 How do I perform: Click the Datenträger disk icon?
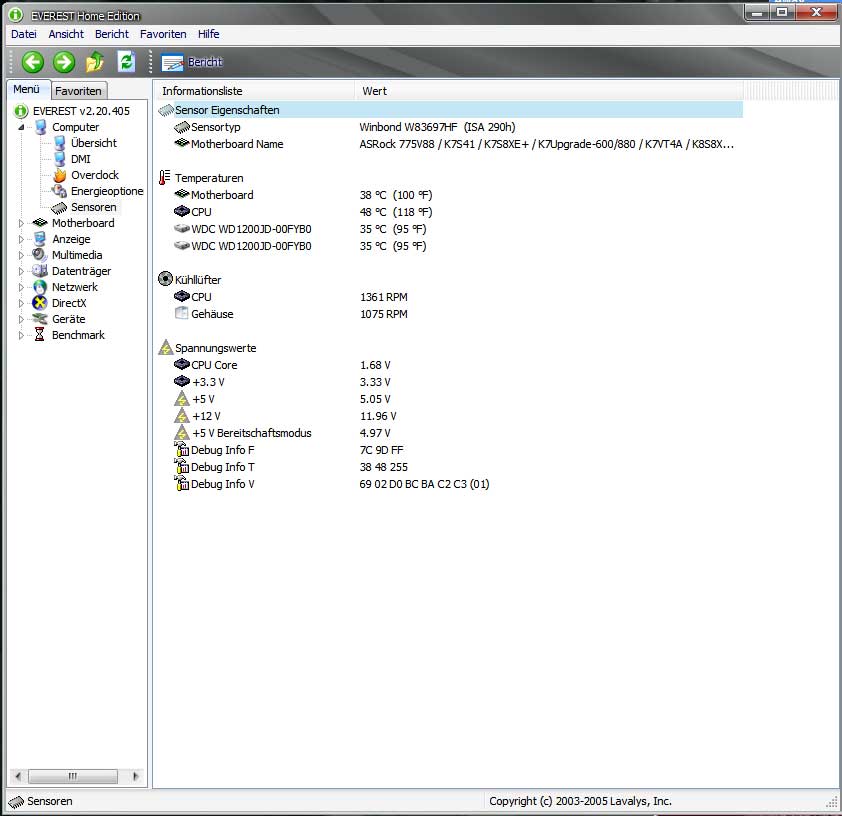[x=40, y=271]
